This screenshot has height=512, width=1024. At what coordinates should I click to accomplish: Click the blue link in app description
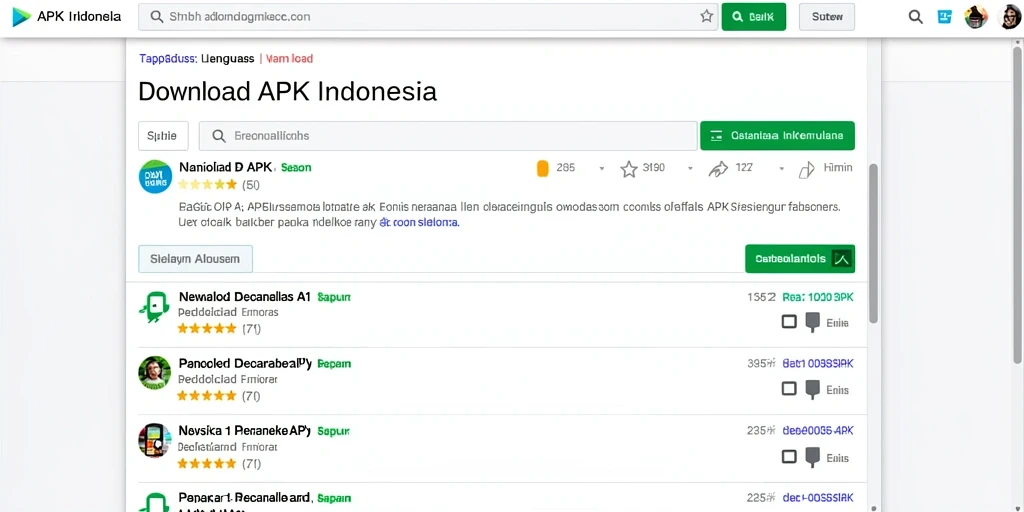click(419, 222)
